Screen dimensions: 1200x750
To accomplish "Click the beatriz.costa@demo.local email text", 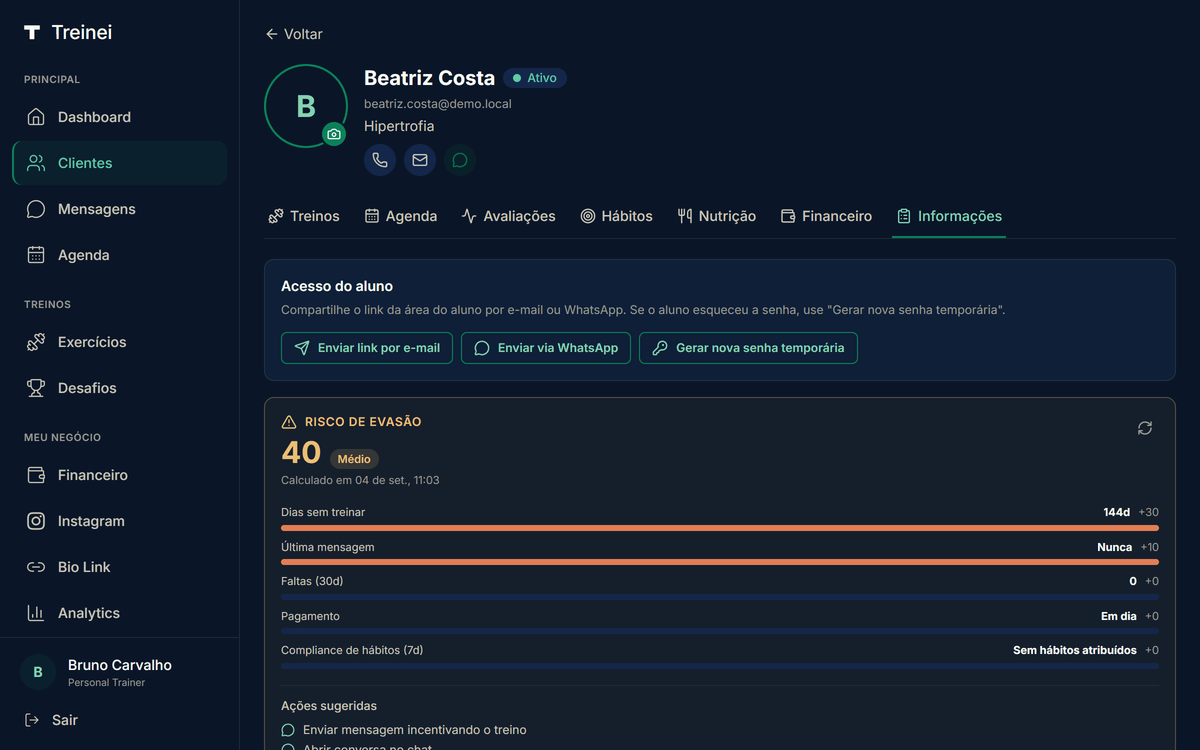I will [438, 104].
